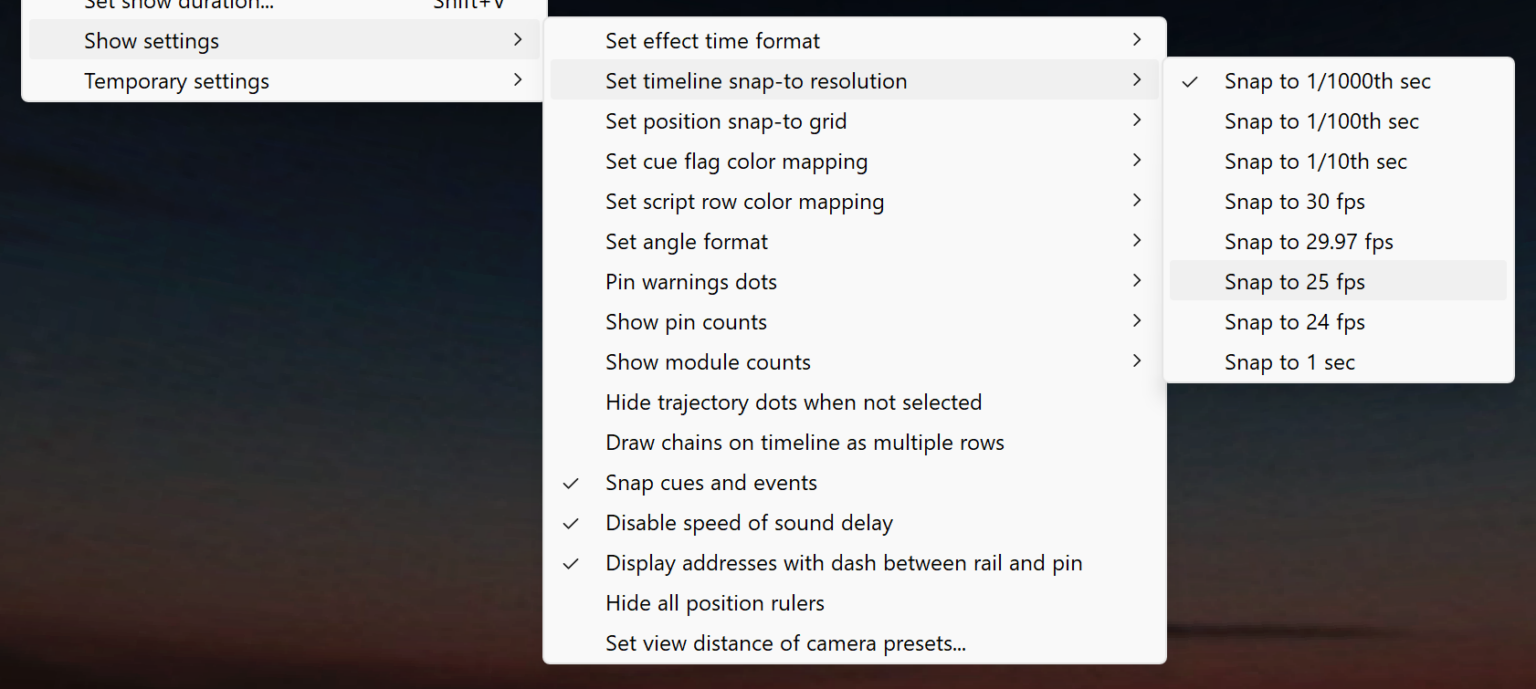This screenshot has height=689, width=1536.
Task: Open Set position snap-to grid submenu
Action: [x=726, y=122]
